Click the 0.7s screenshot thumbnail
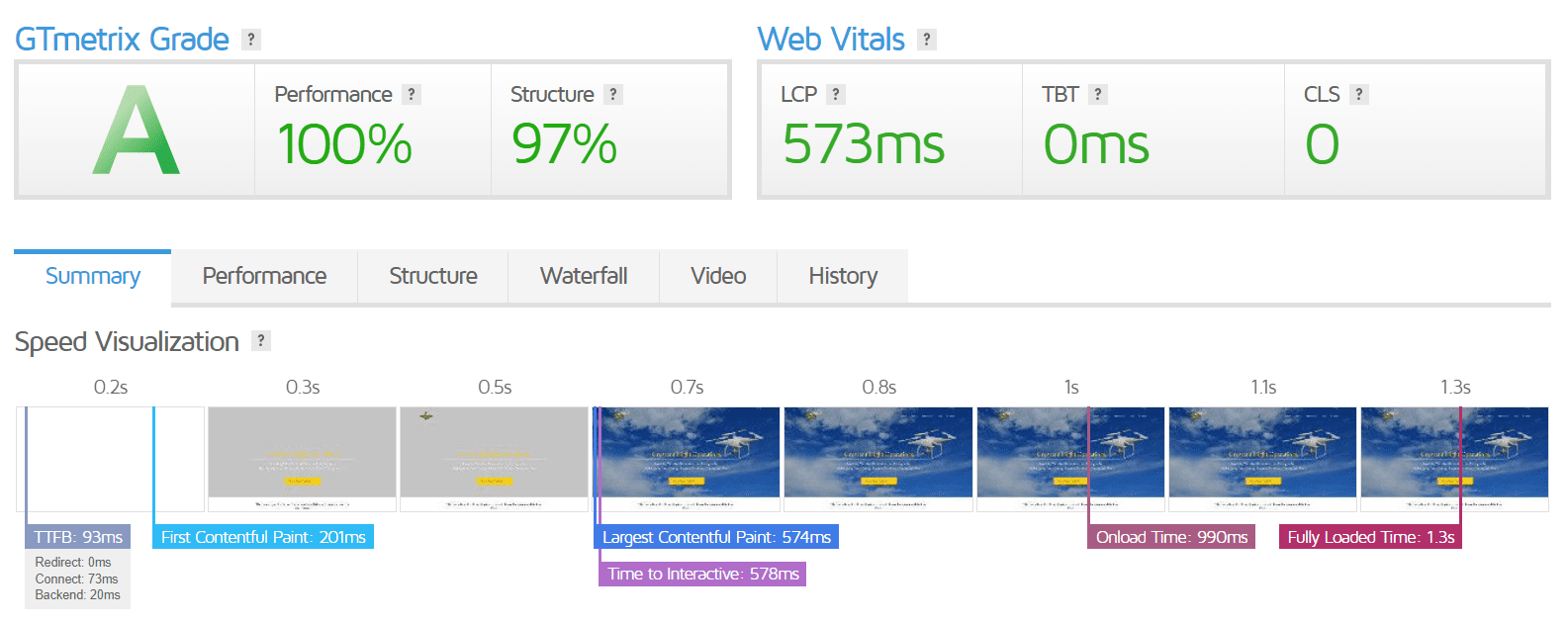The width and height of the screenshot is (1568, 623). tap(687, 459)
